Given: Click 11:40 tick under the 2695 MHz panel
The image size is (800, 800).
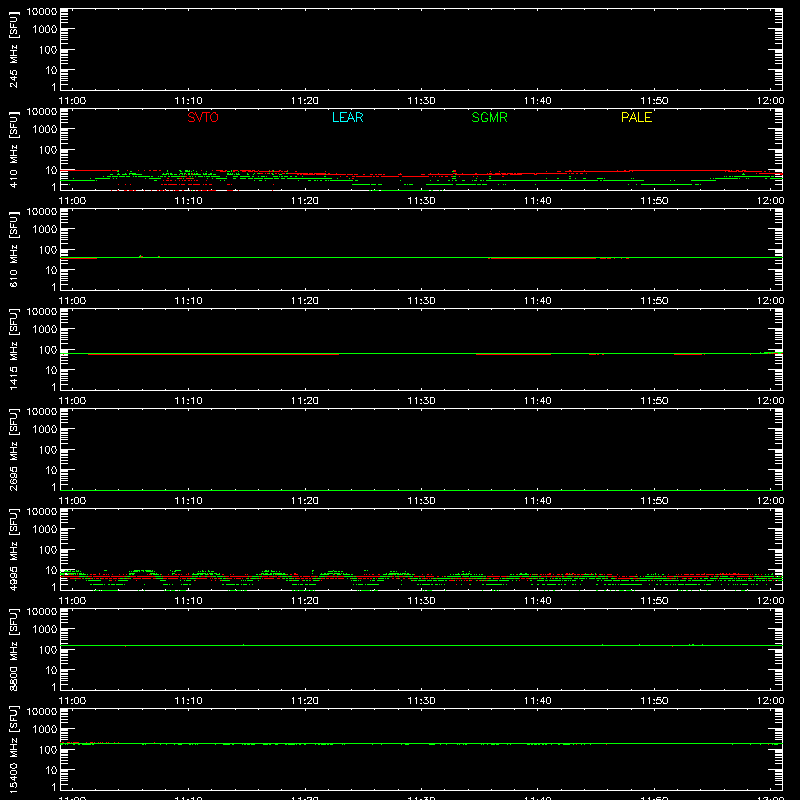Looking at the screenshot, I should [538, 501].
